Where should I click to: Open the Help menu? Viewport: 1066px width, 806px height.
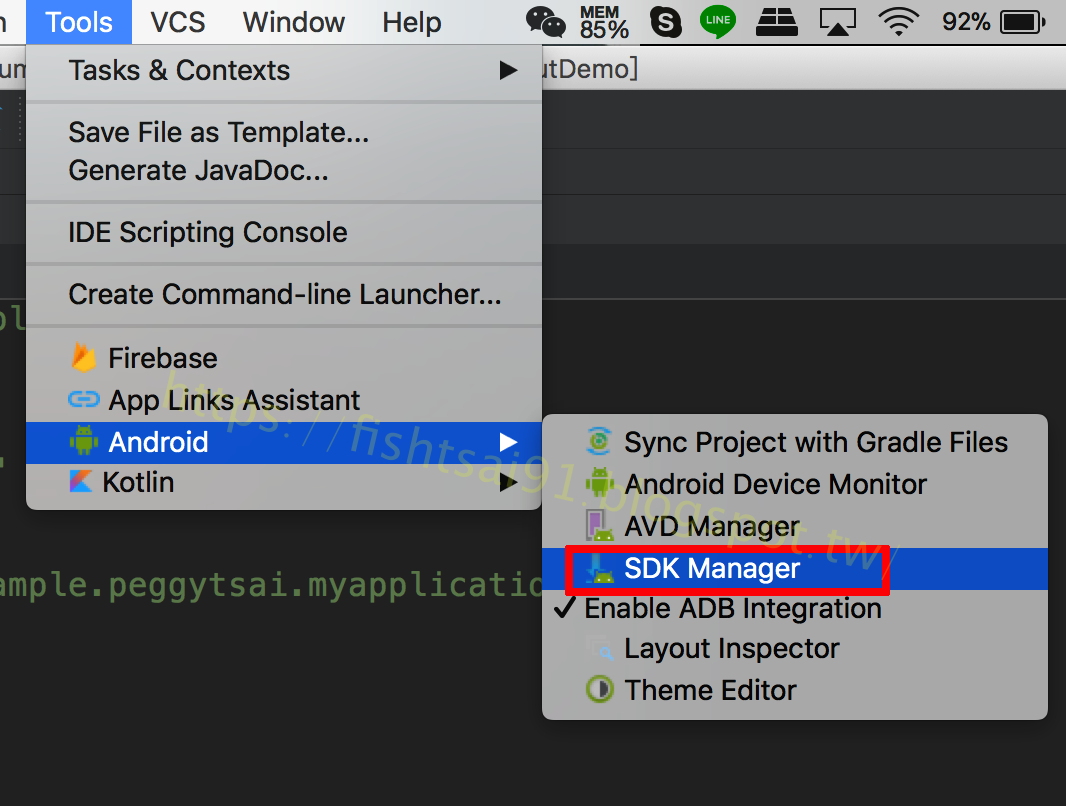click(x=411, y=22)
